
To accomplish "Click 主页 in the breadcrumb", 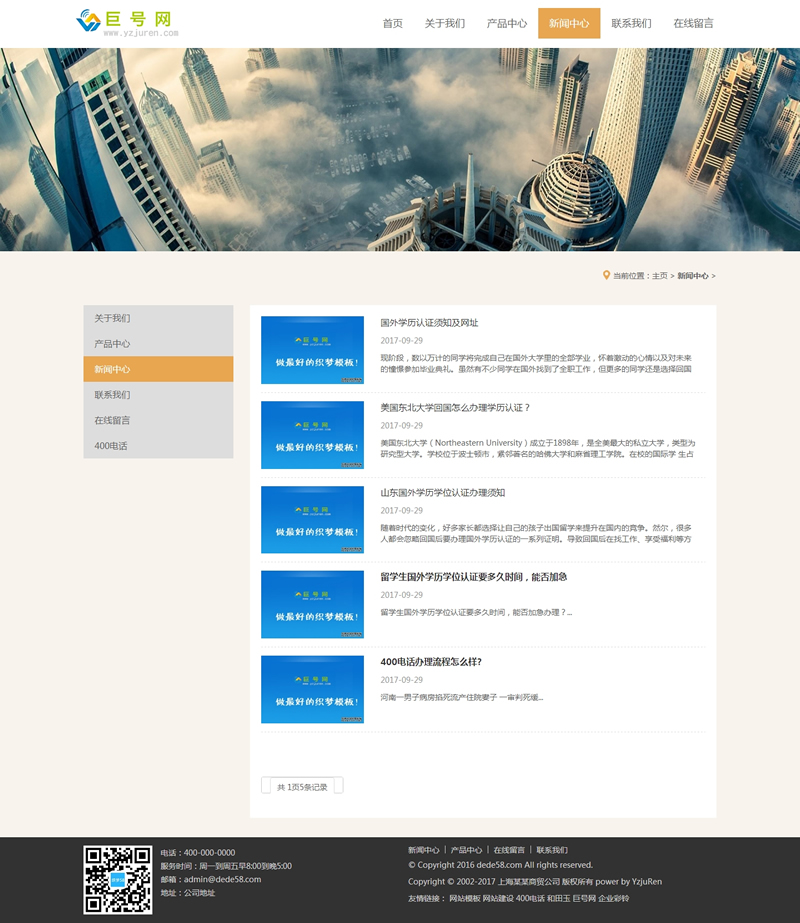I will click(659, 276).
